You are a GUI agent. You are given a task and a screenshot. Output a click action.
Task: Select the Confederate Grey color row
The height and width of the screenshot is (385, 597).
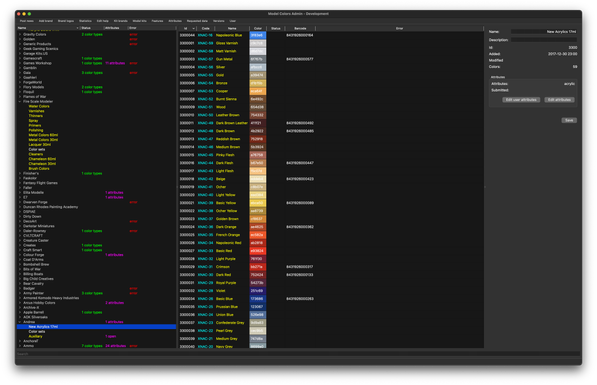(x=331, y=323)
